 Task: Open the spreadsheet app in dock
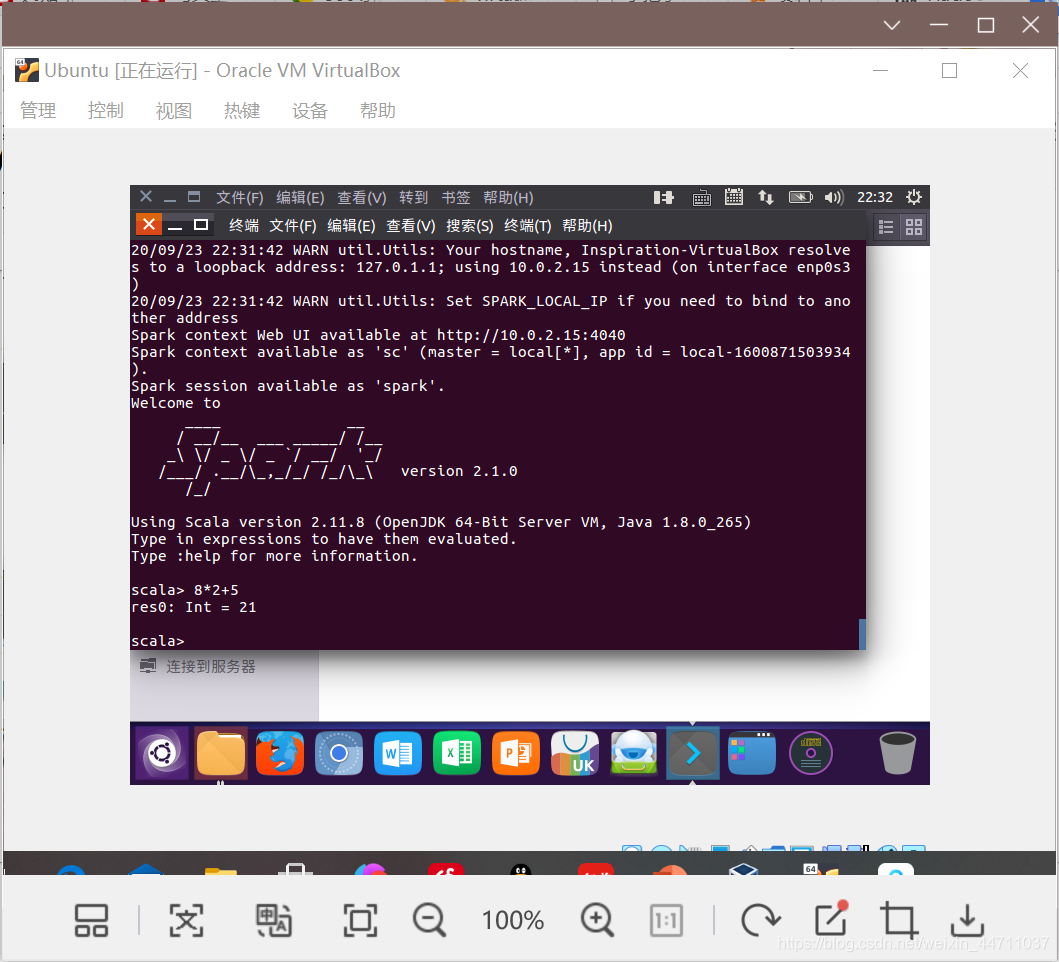[457, 753]
